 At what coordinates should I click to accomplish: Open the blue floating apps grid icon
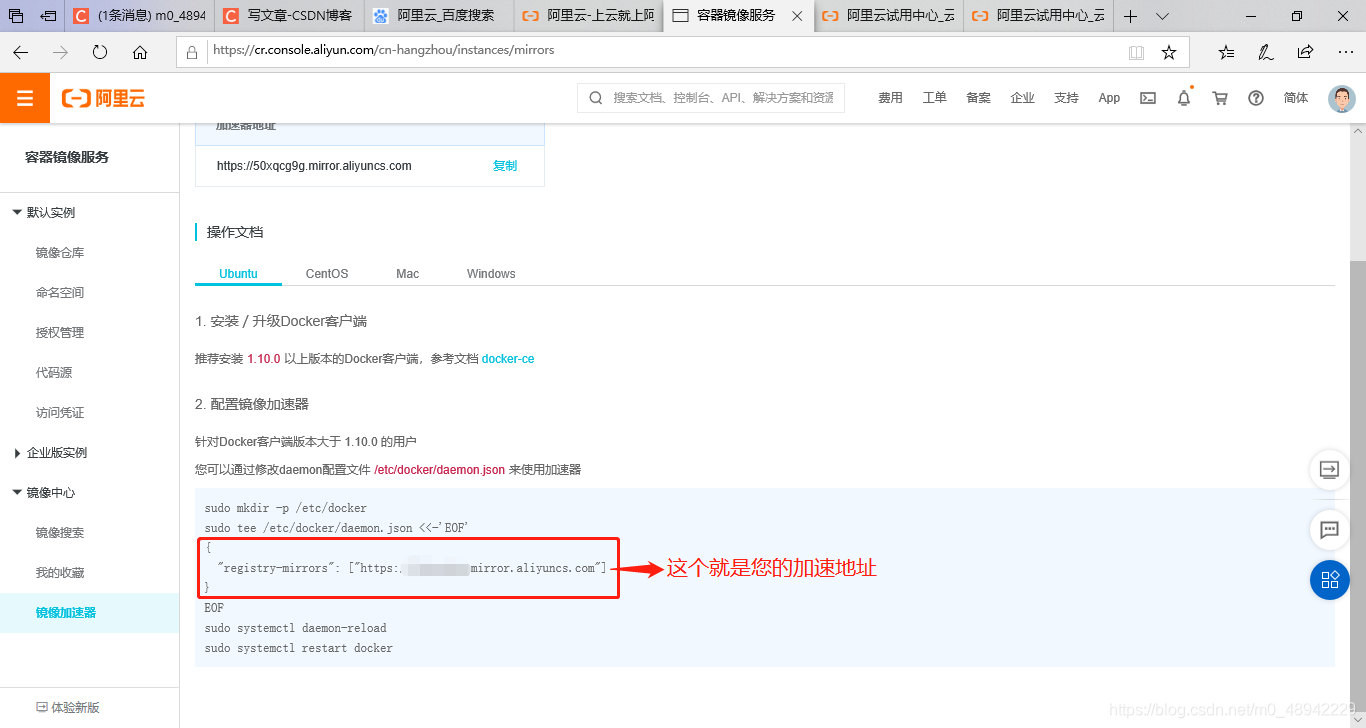pos(1330,580)
